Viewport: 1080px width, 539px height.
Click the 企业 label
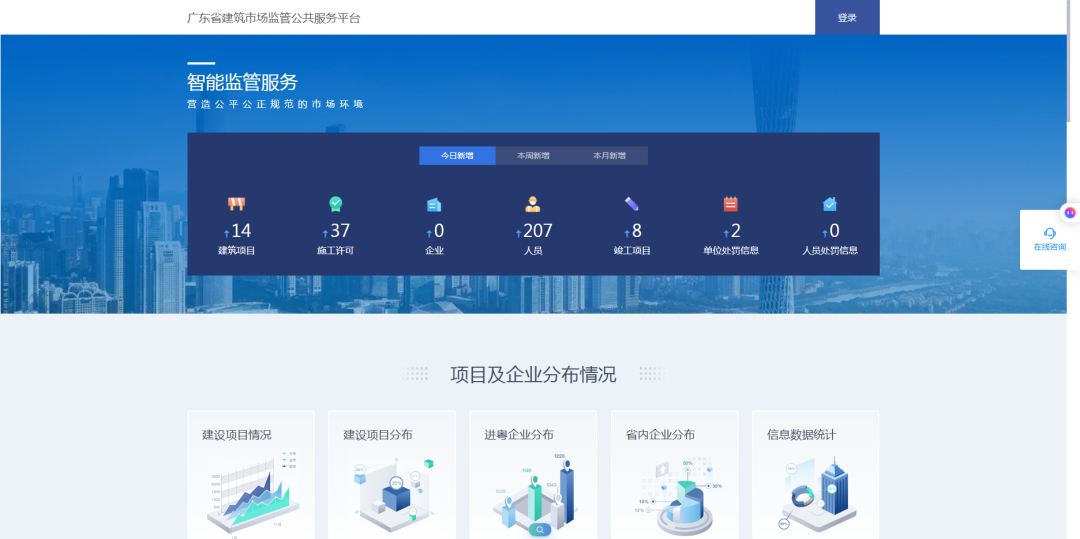point(434,251)
